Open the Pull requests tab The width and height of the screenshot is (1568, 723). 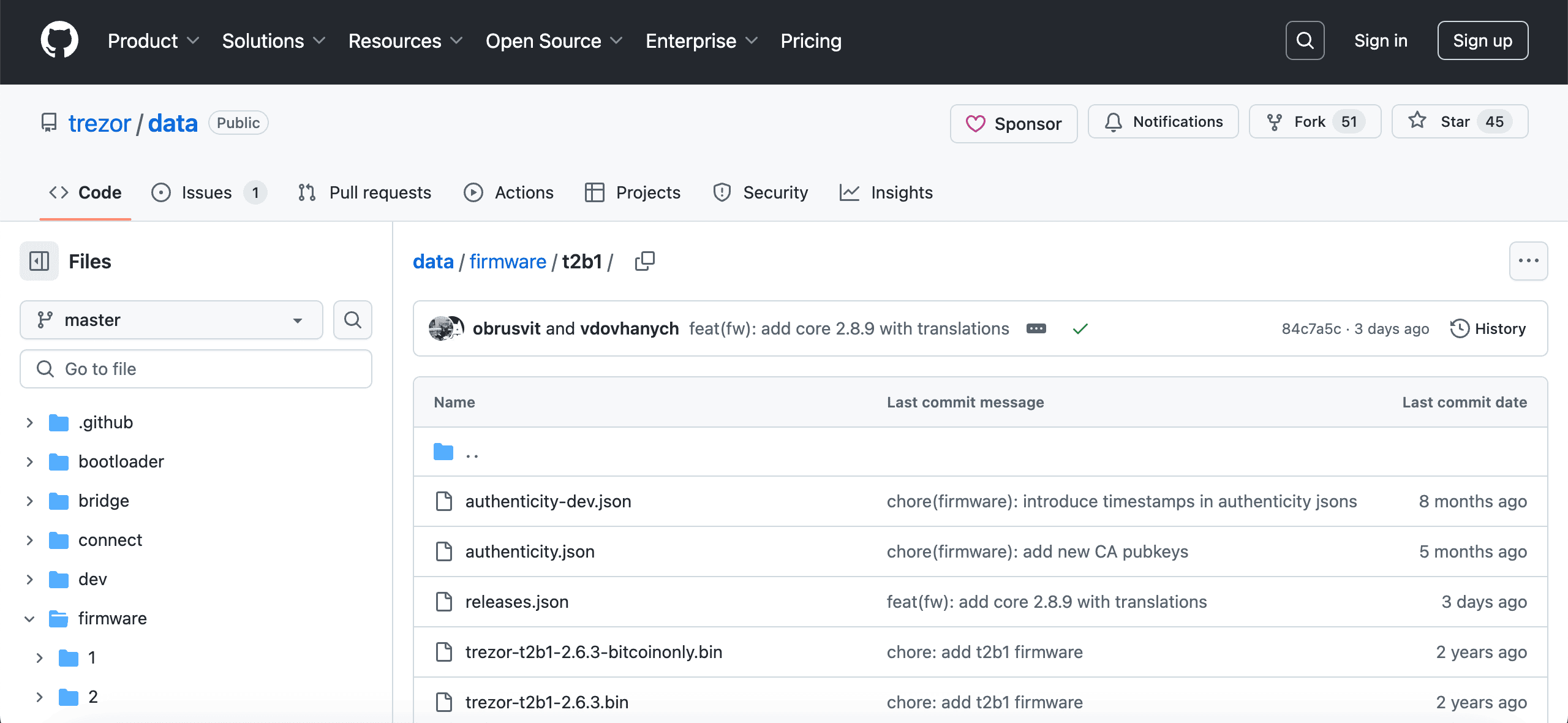[x=364, y=192]
